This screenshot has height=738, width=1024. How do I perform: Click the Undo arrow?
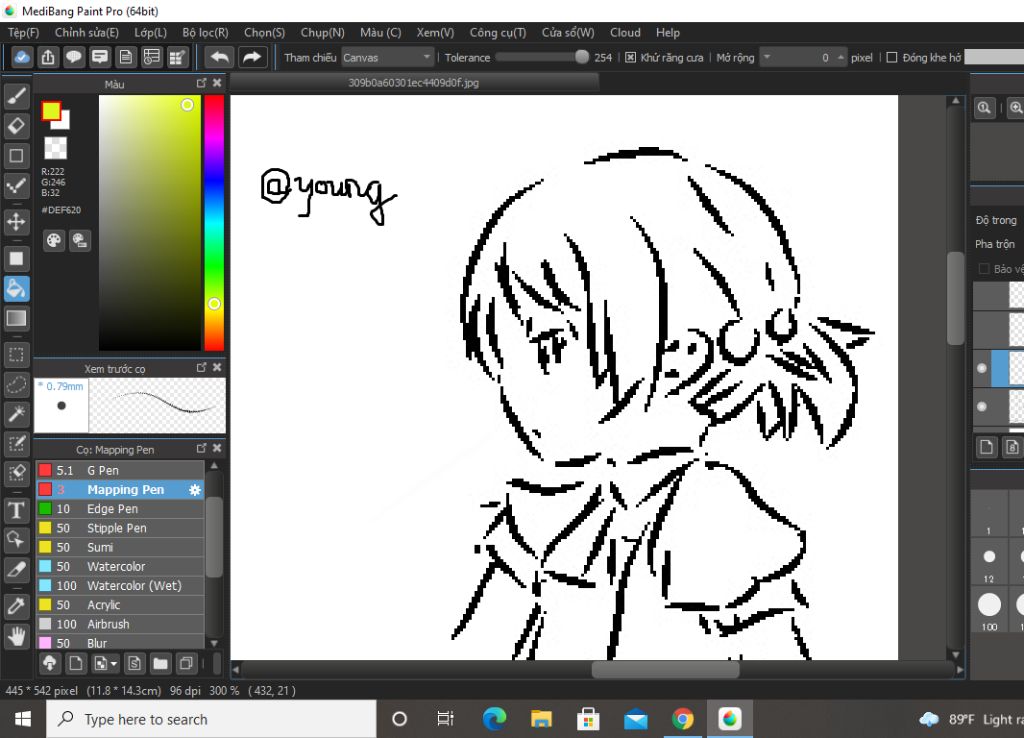[x=219, y=57]
